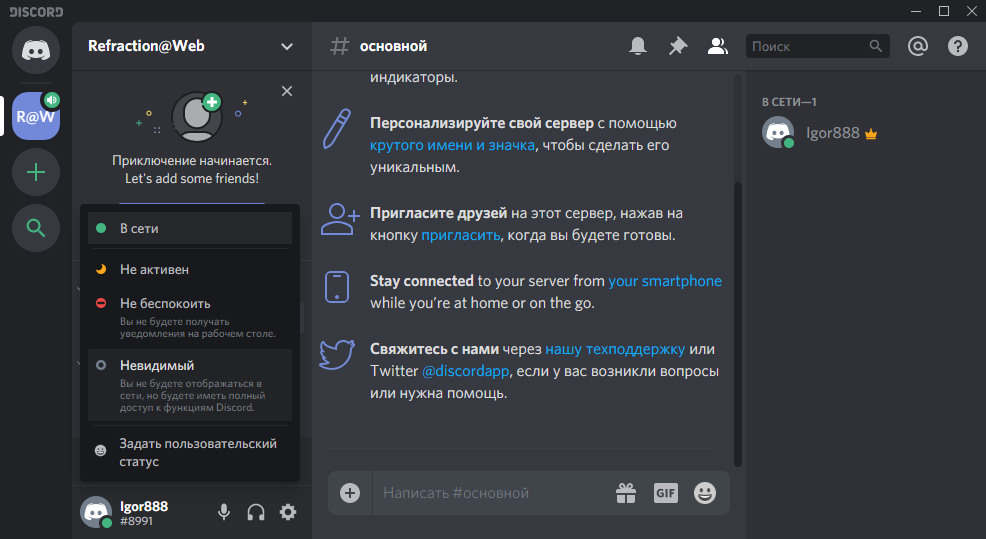Open the help question mark icon
The height and width of the screenshot is (539, 986).
(957, 46)
